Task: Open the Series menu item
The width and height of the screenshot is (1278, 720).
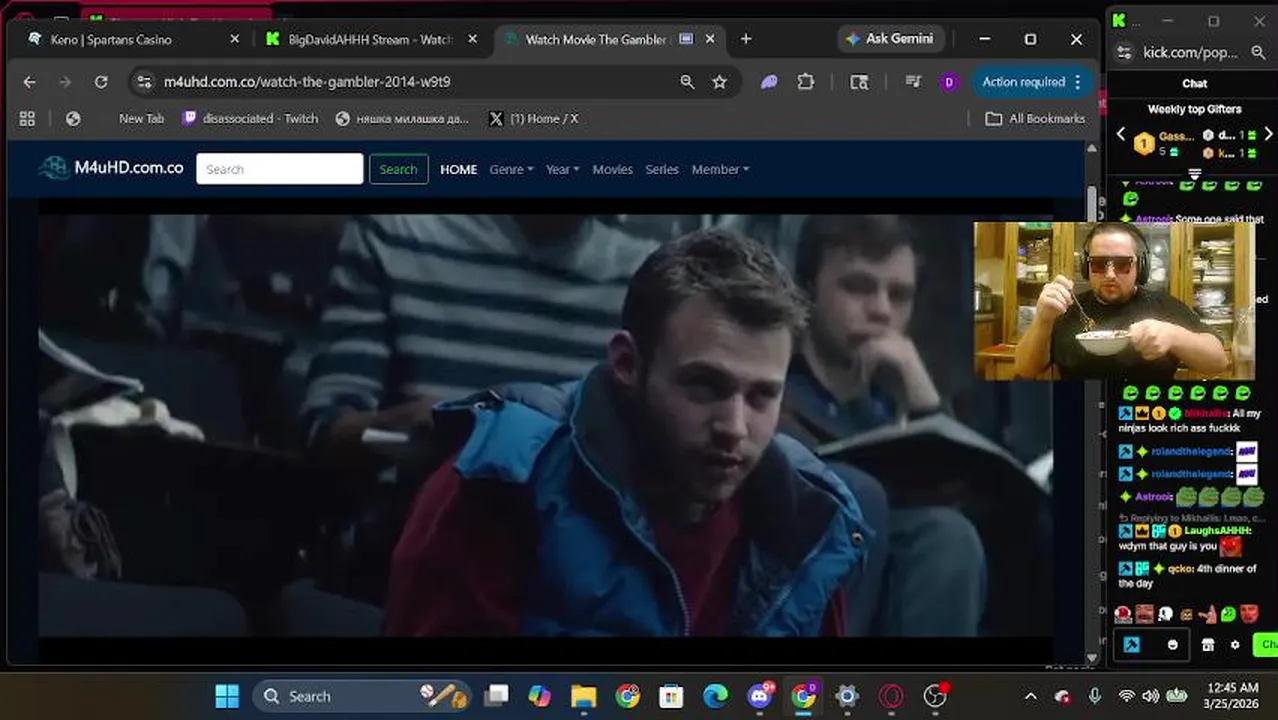Action: tap(662, 169)
